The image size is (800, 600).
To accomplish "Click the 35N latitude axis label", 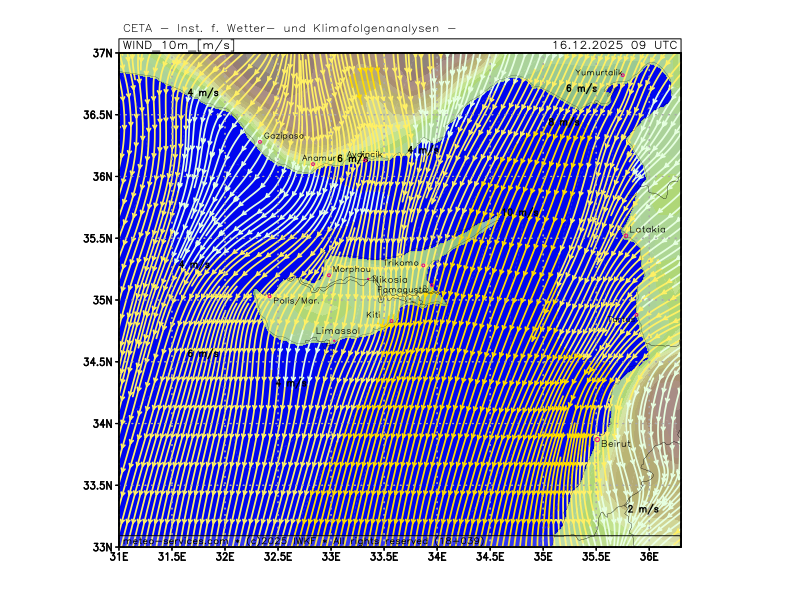I will tap(101, 300).
